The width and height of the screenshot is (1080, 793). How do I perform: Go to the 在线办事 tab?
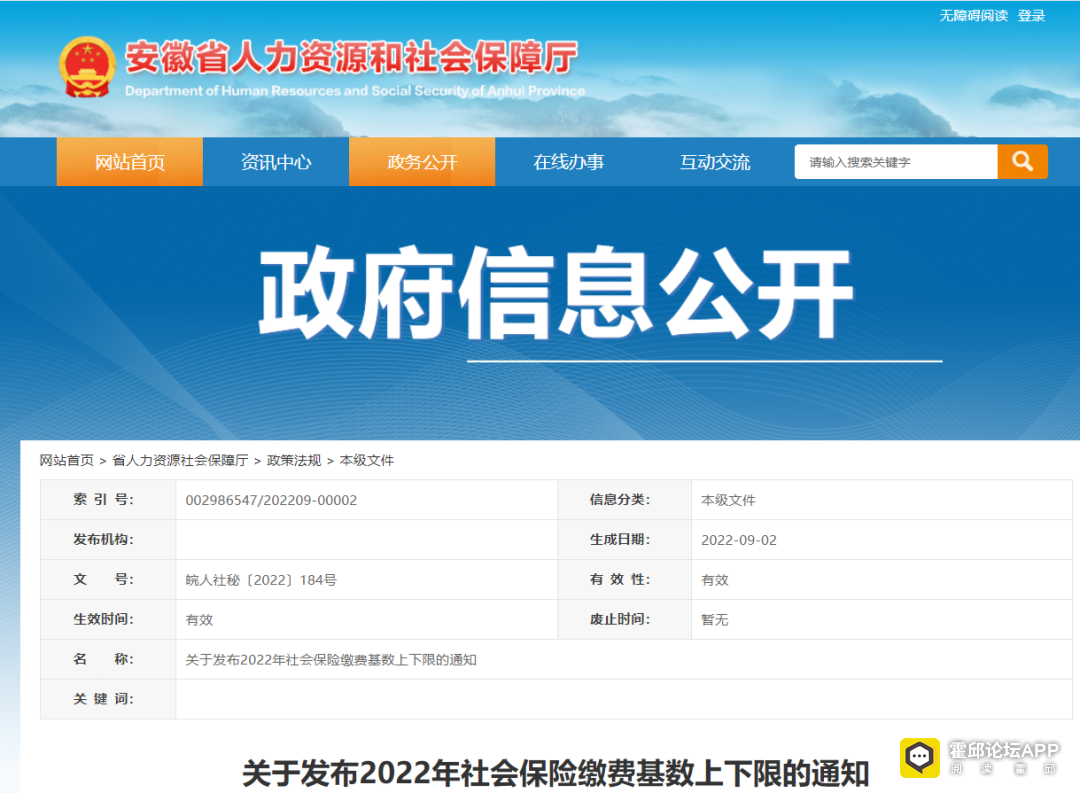(x=568, y=162)
